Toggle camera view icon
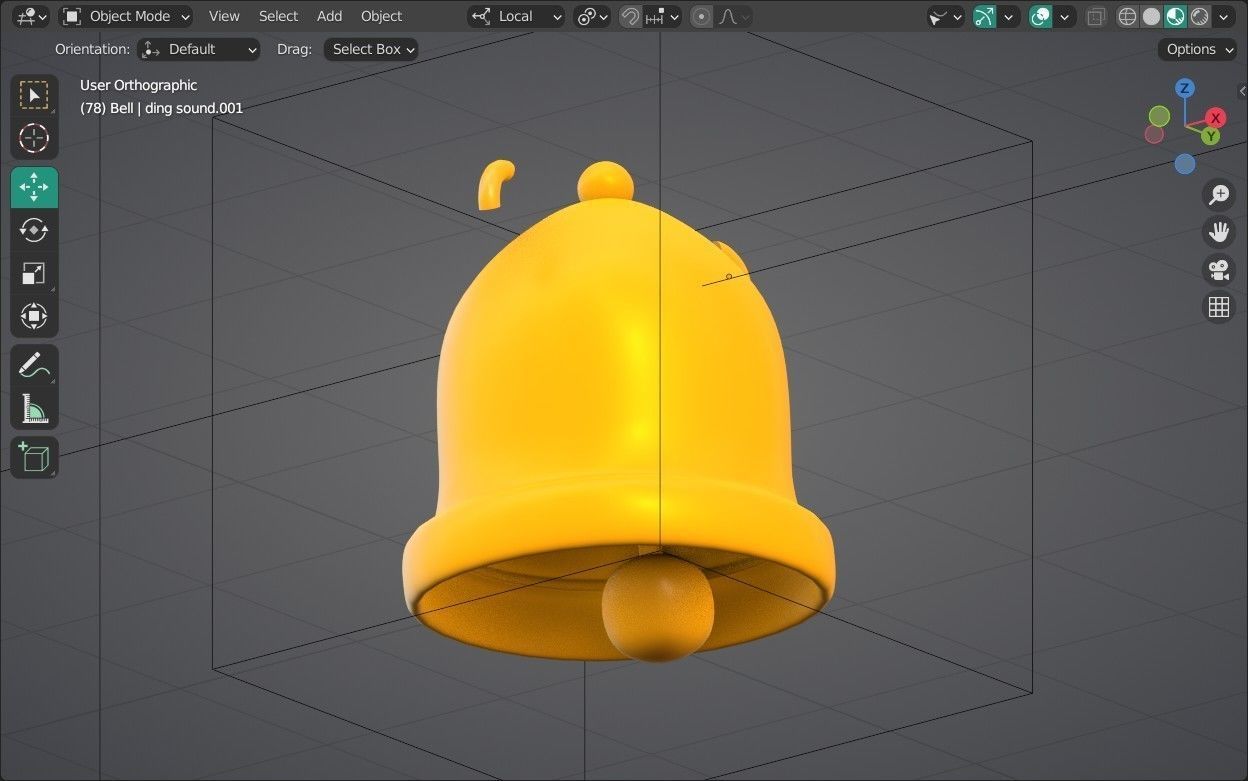This screenshot has height=781, width=1248. [1218, 270]
